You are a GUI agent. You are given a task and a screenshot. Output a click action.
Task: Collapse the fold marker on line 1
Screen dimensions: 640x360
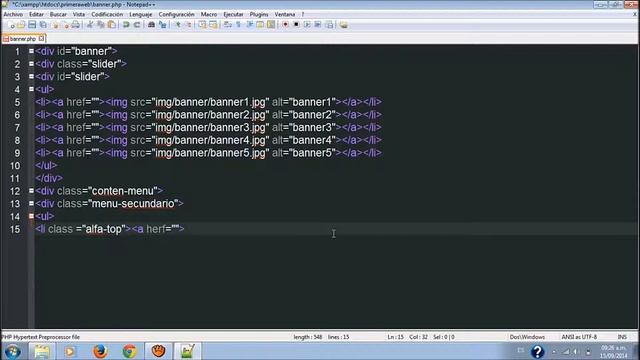tap(31, 51)
